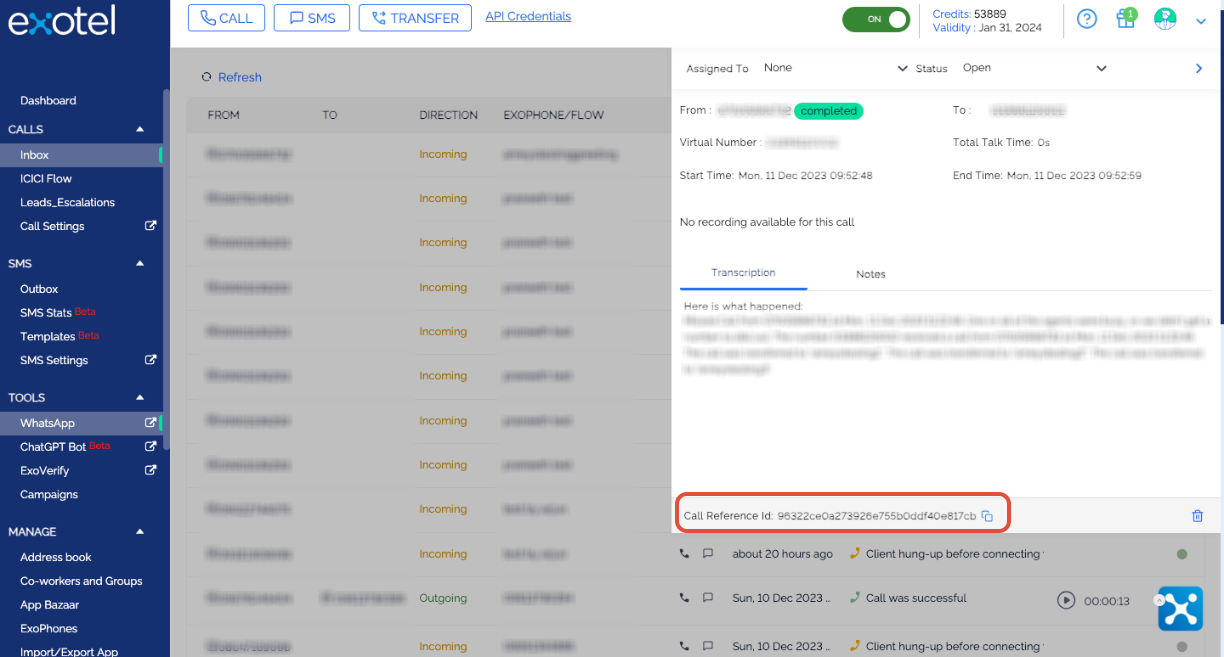Open the gift box notifications icon
Viewport: 1224px width, 657px height.
pos(1126,18)
